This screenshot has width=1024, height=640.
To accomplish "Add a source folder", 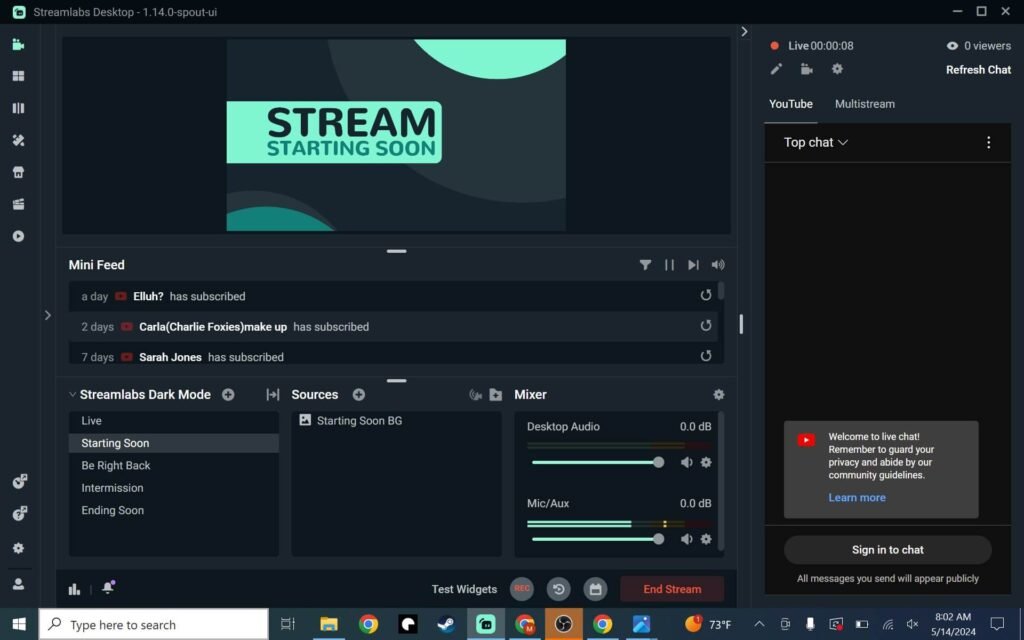I will (x=496, y=394).
